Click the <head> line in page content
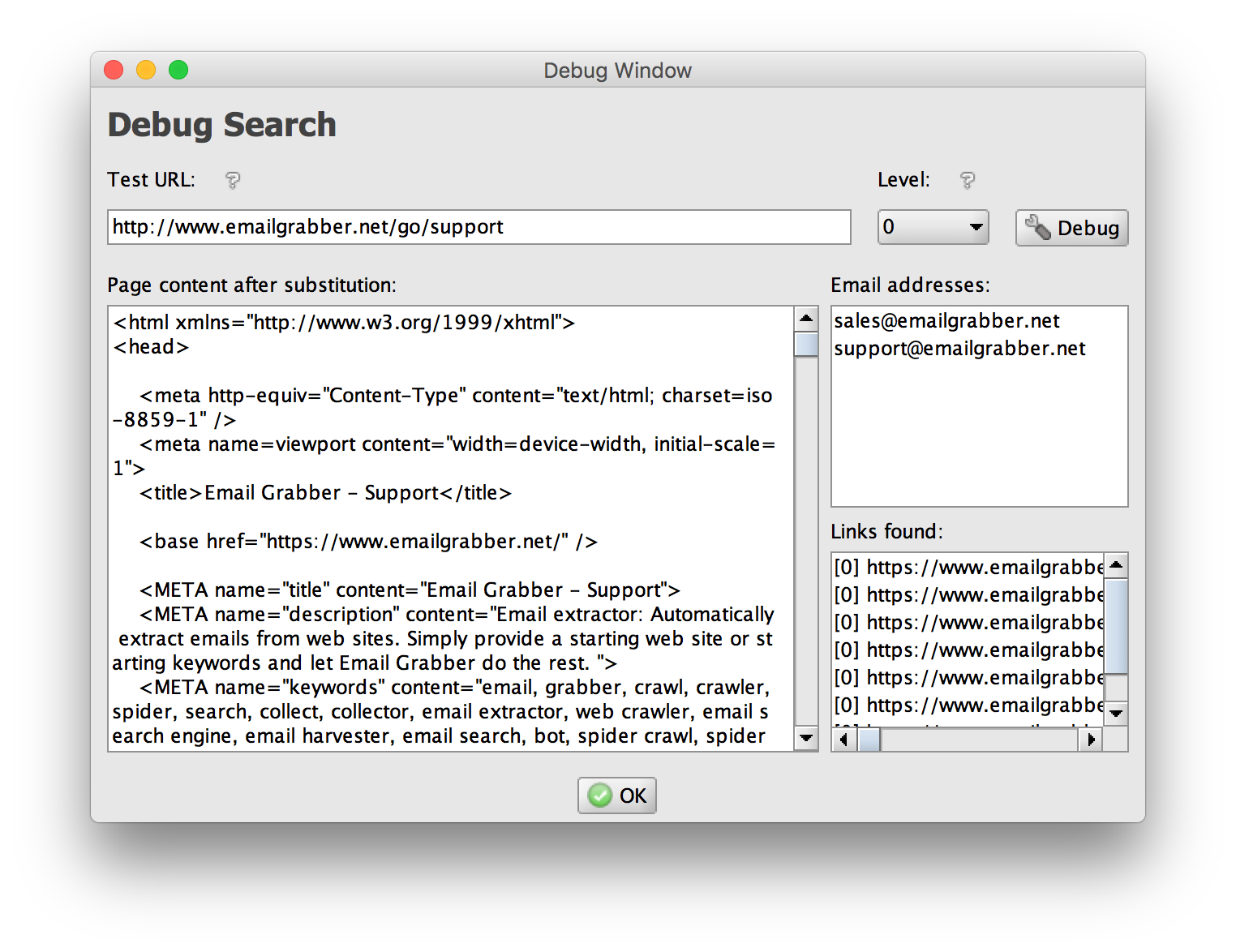This screenshot has height=952, width=1236. pos(151,347)
